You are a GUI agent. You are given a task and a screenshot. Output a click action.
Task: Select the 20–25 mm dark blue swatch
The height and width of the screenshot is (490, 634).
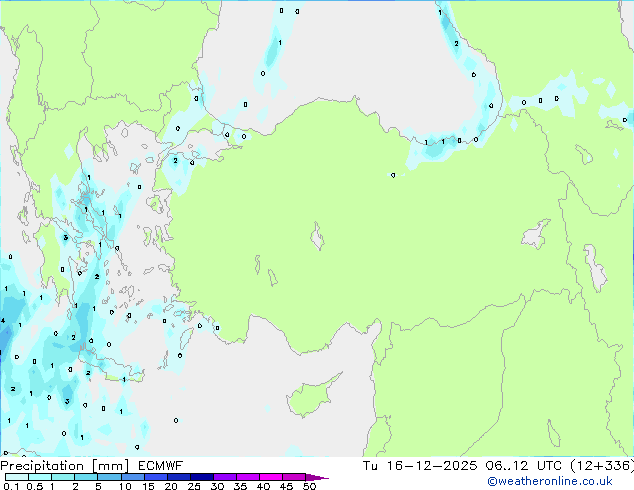[x=178, y=477]
